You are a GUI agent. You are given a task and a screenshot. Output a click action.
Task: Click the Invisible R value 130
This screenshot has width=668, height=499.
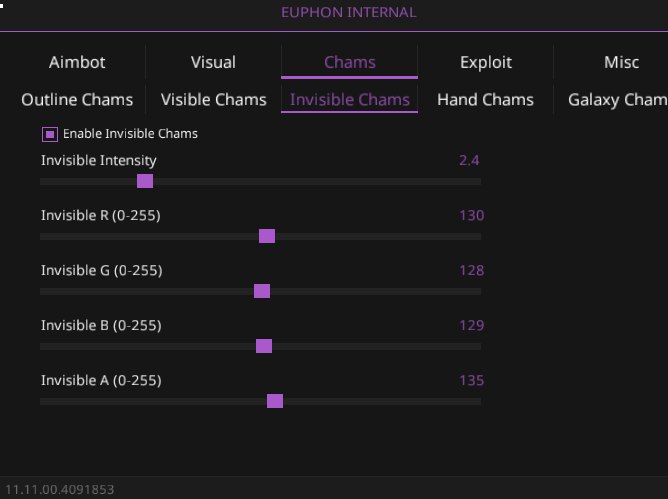point(471,215)
